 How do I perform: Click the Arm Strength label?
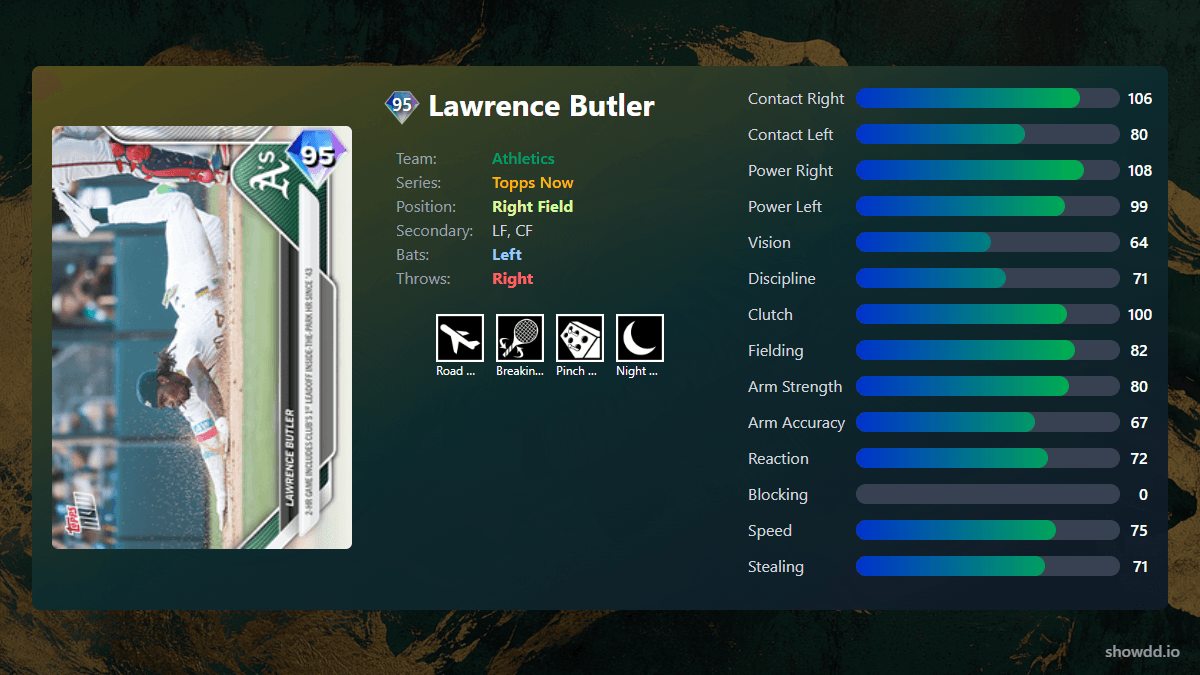coord(795,386)
